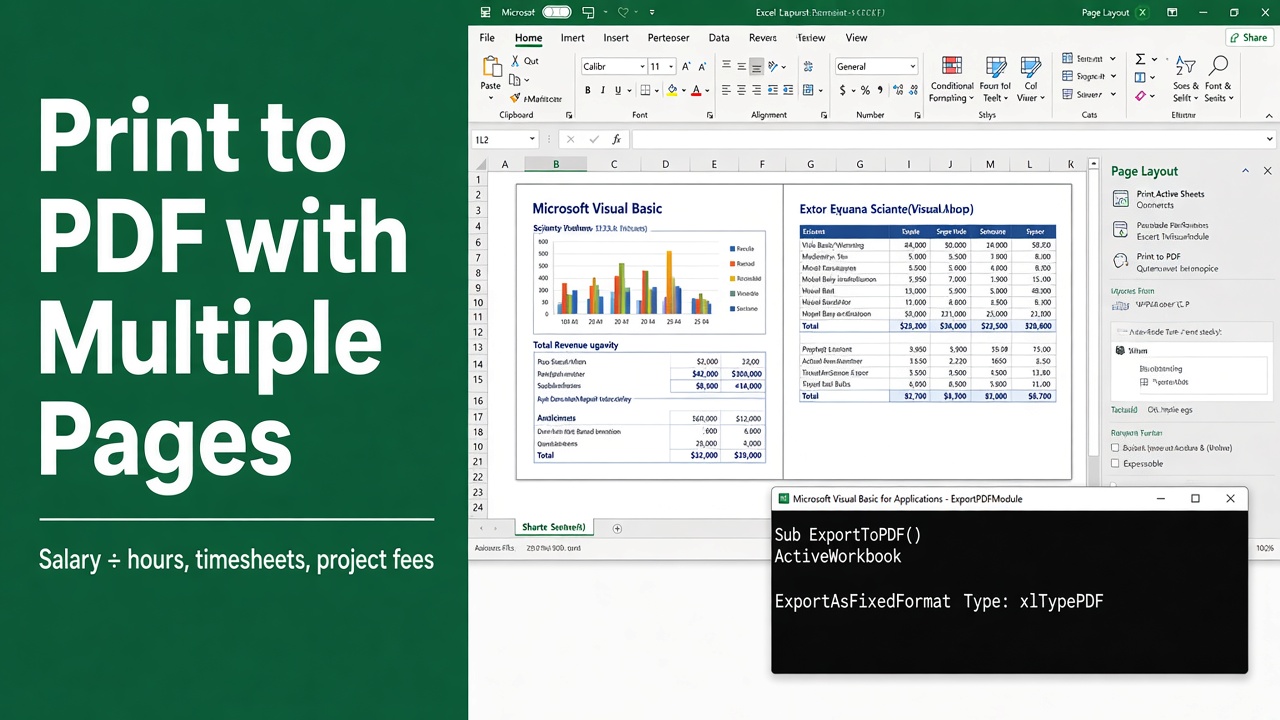Toggle the AutoSave switch
This screenshot has width=1280, height=720.
coord(557,12)
